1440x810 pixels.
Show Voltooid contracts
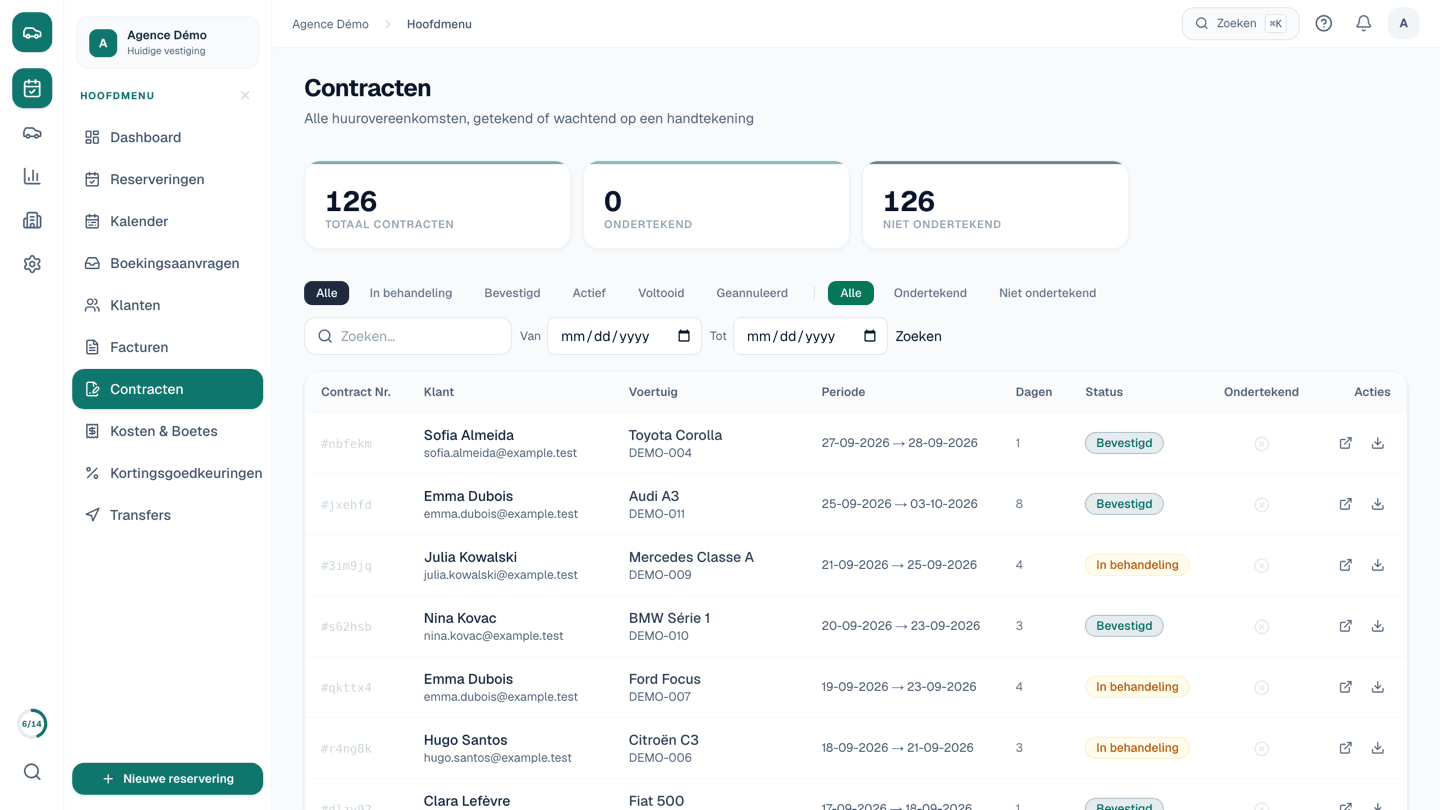click(x=661, y=293)
